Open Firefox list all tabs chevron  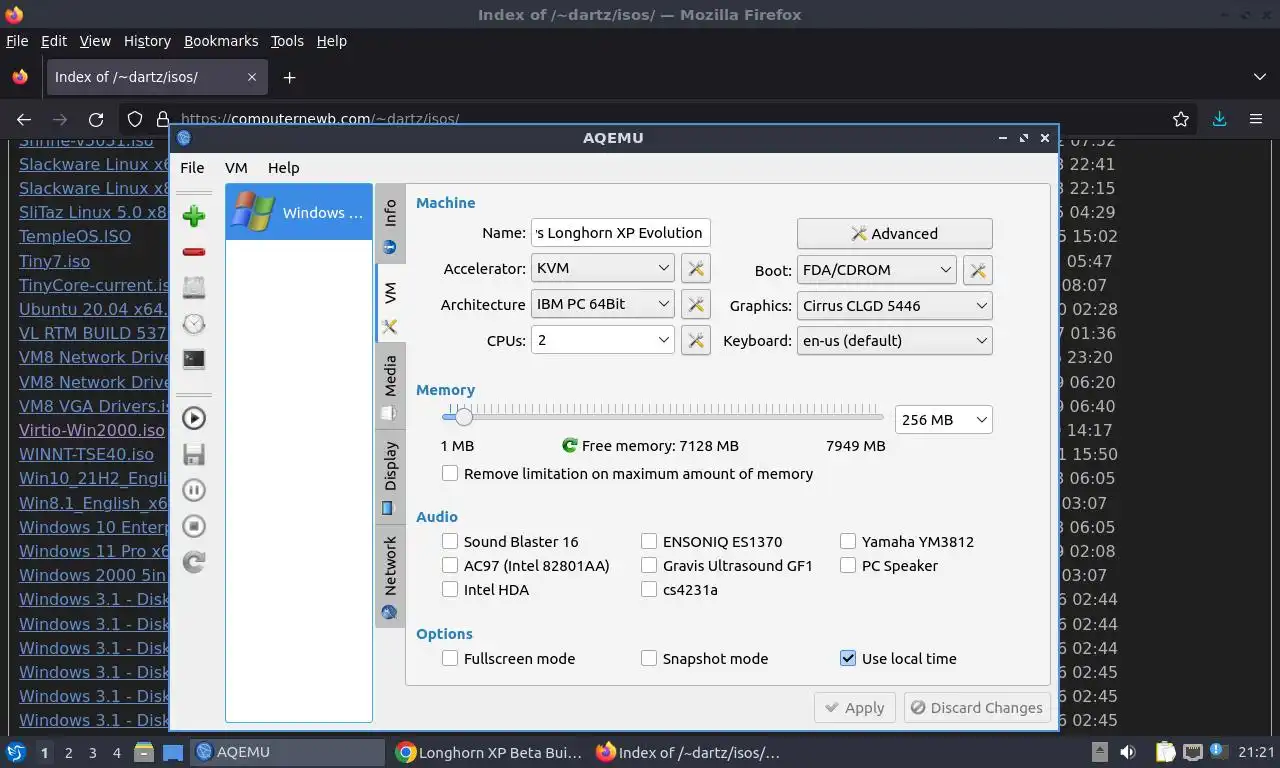pos(1260,77)
